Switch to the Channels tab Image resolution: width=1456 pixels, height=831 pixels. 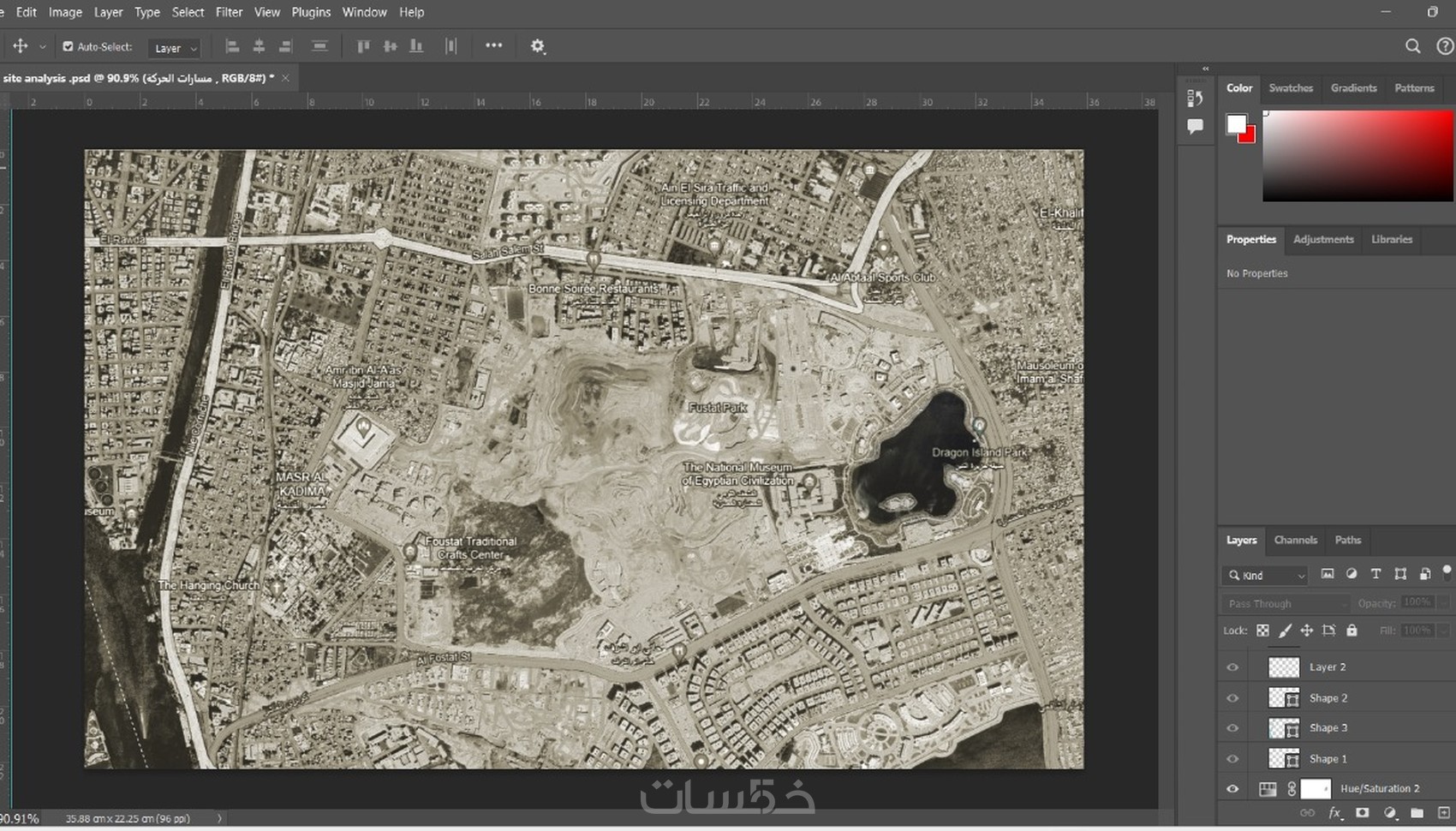coord(1295,540)
